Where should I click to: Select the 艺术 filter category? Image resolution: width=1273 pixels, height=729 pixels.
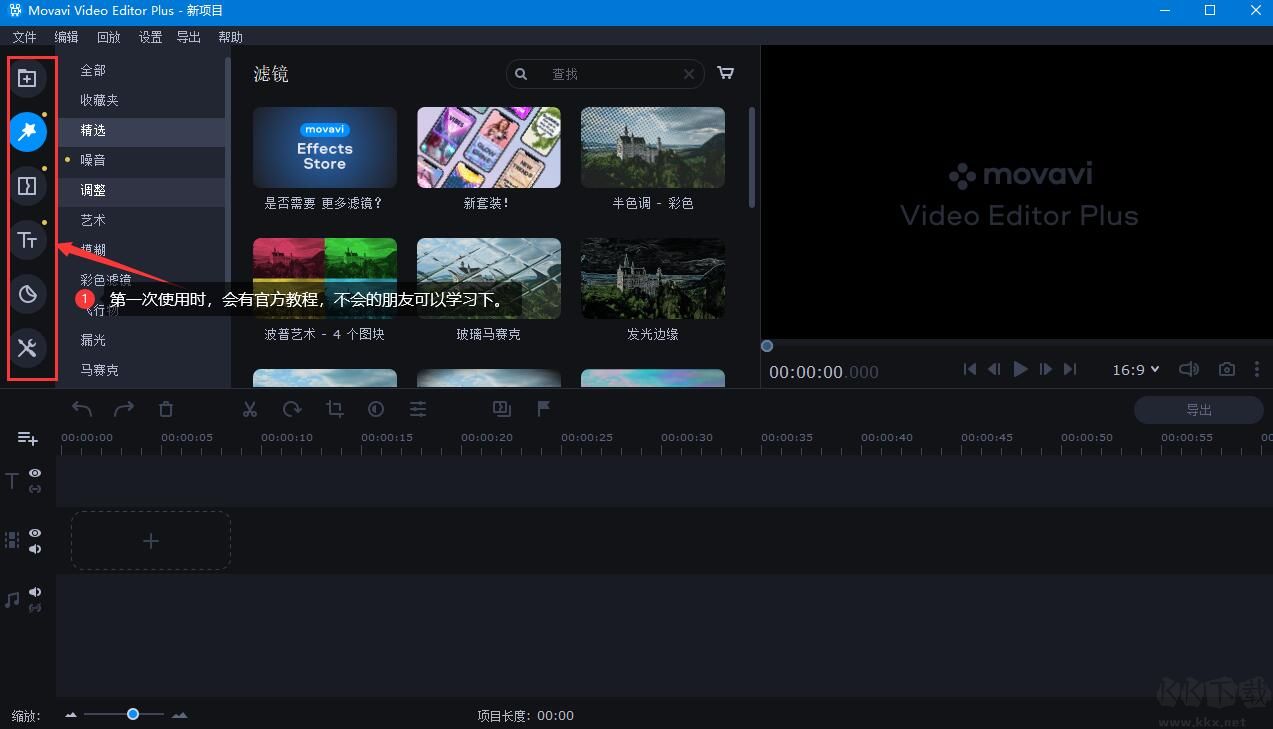tap(93, 220)
